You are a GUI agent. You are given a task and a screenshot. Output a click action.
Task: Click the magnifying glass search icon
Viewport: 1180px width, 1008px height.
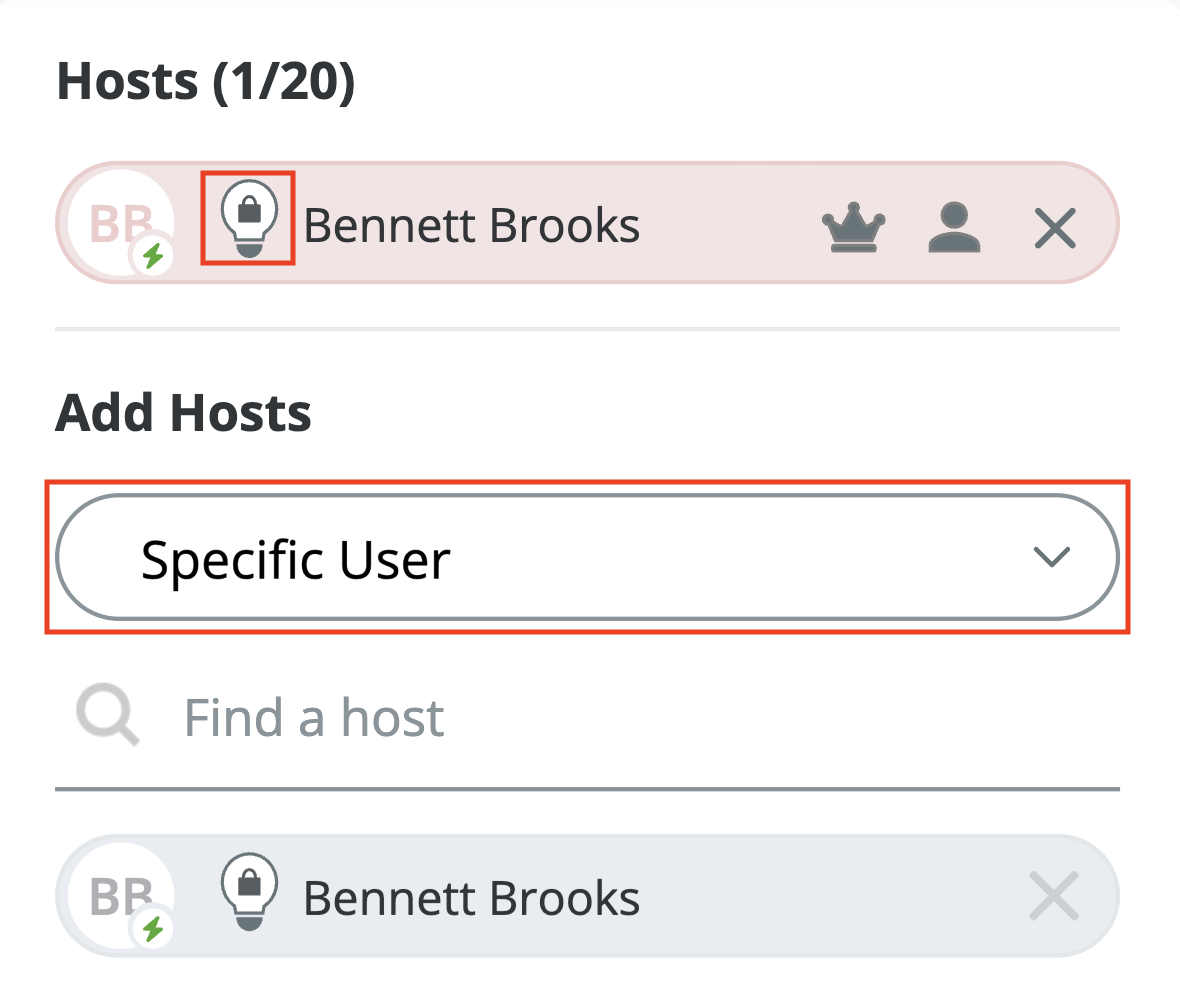(108, 718)
